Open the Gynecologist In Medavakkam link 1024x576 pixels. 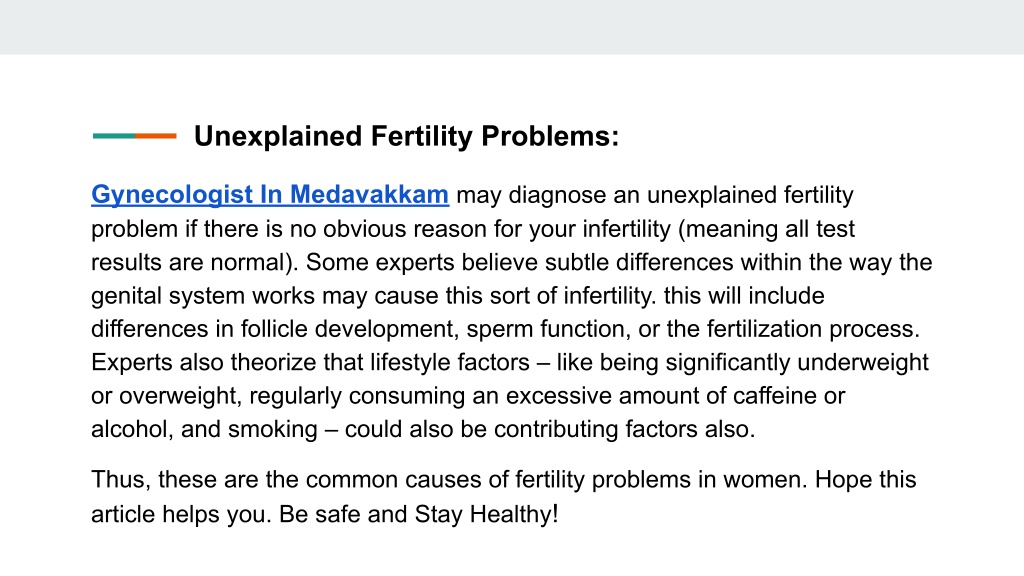[x=270, y=195]
